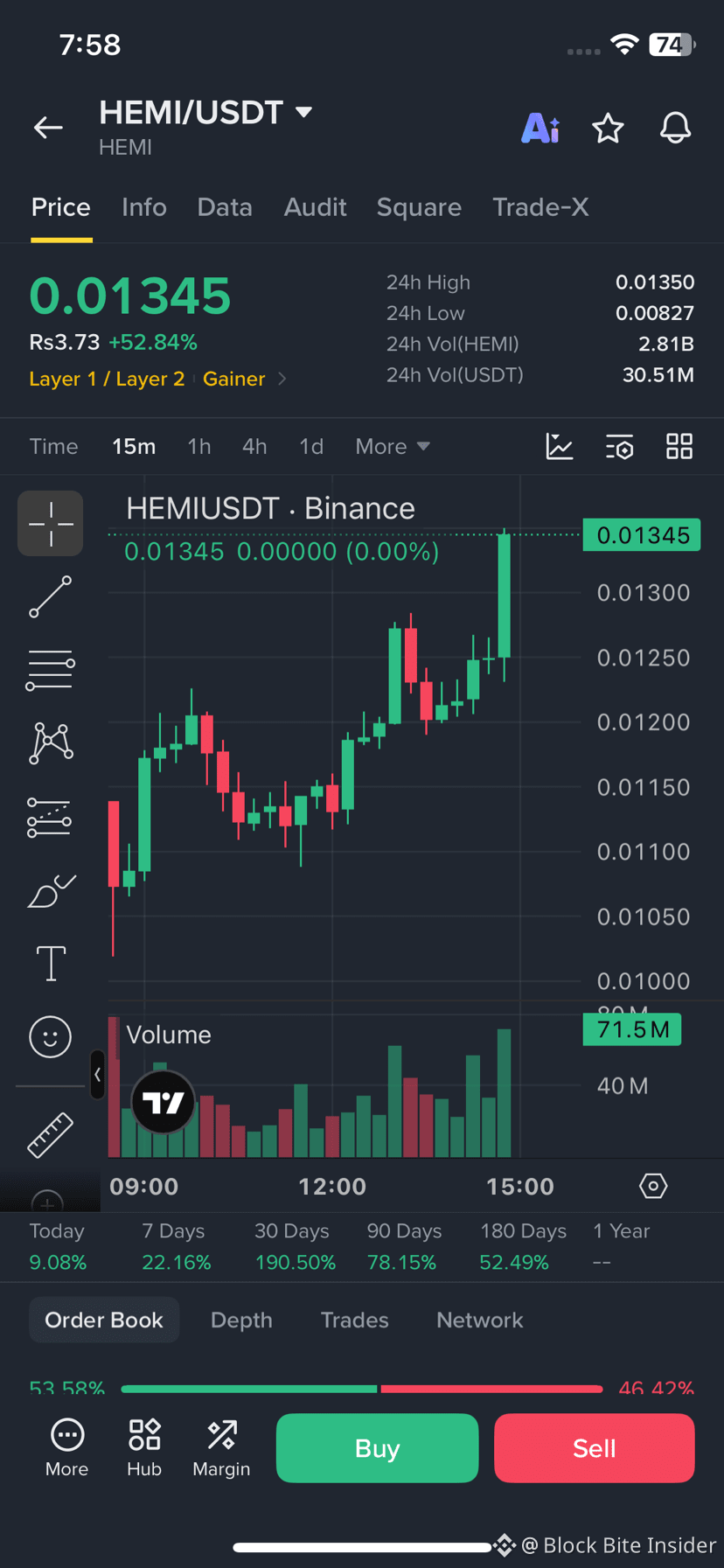The image size is (724, 1568).
Task: Tap the Wi-Fi status icon
Action: pos(624,45)
